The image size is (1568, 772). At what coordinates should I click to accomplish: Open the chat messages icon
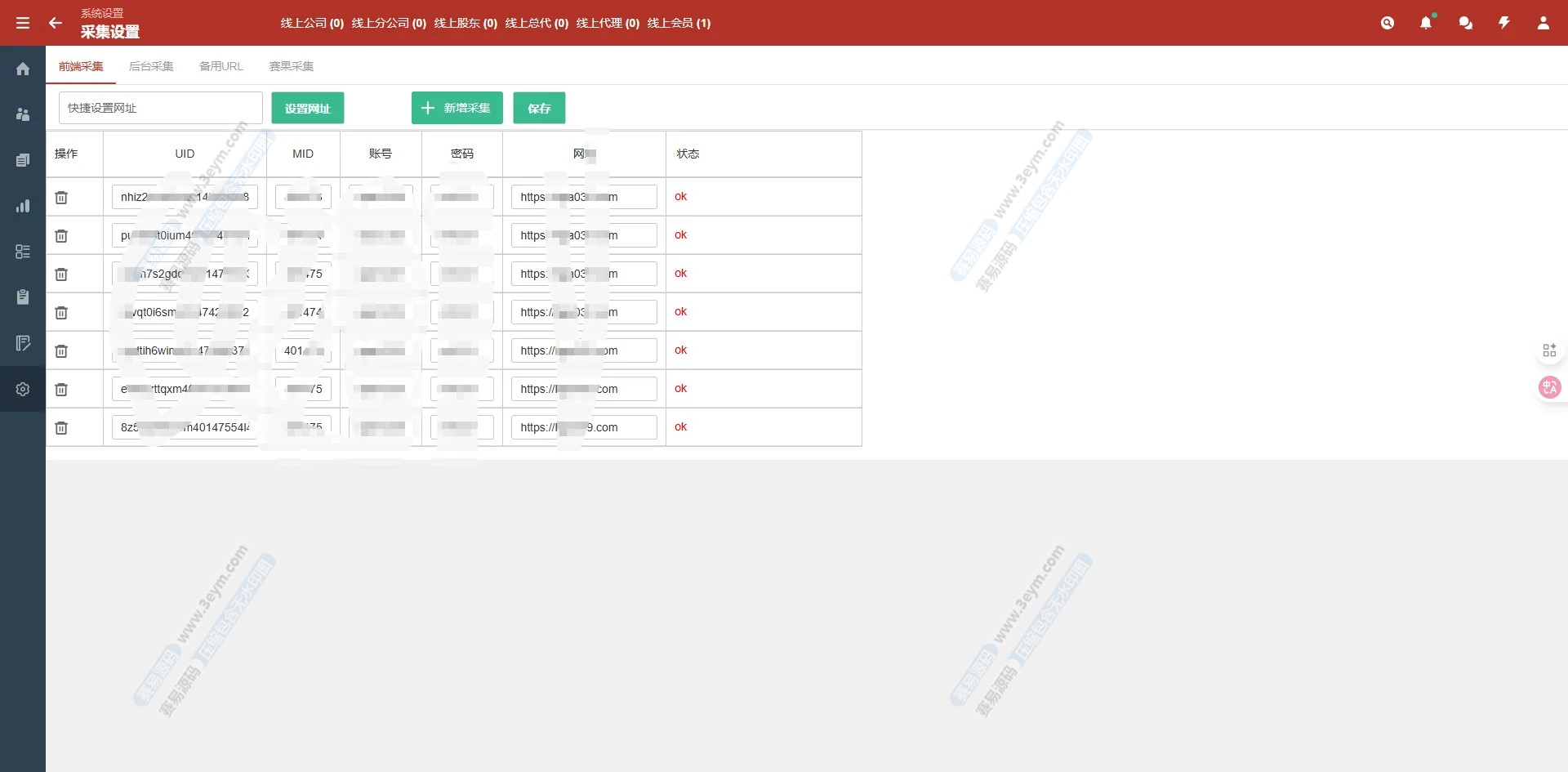coord(1465,23)
